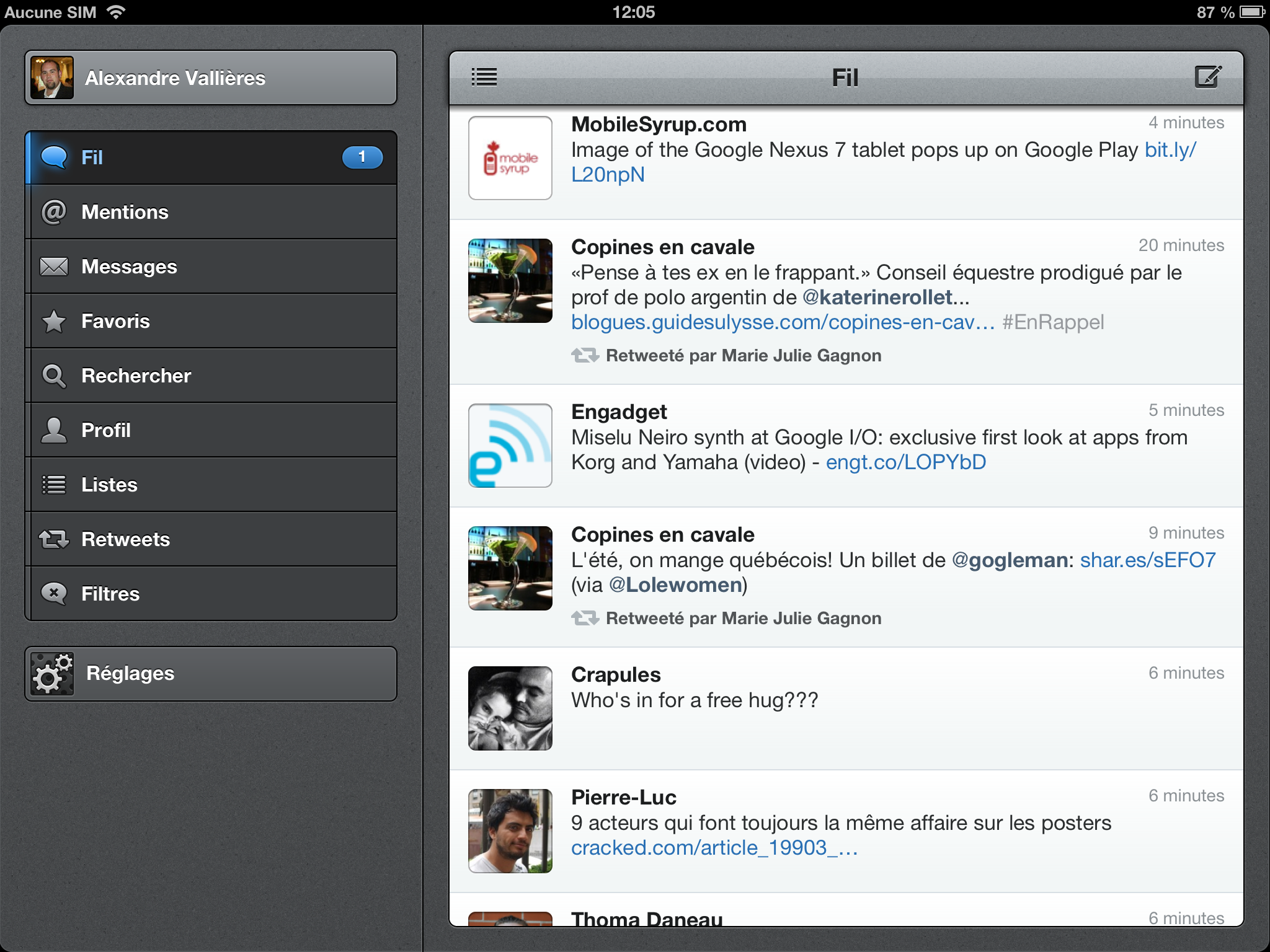The image size is (1270, 952).
Task: Switch account via Alexandre Vallières button
Action: coord(211,77)
